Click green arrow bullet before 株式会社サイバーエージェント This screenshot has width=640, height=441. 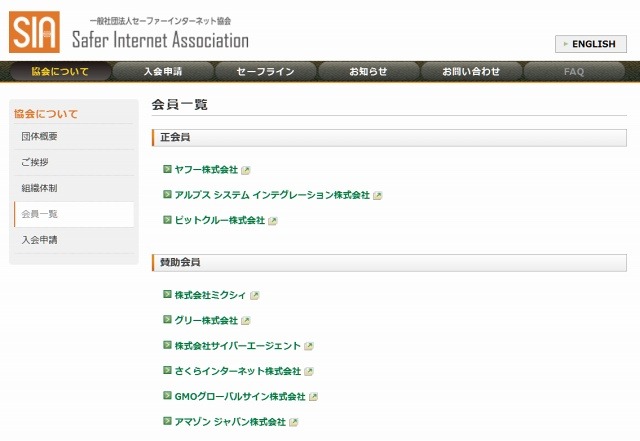click(167, 345)
